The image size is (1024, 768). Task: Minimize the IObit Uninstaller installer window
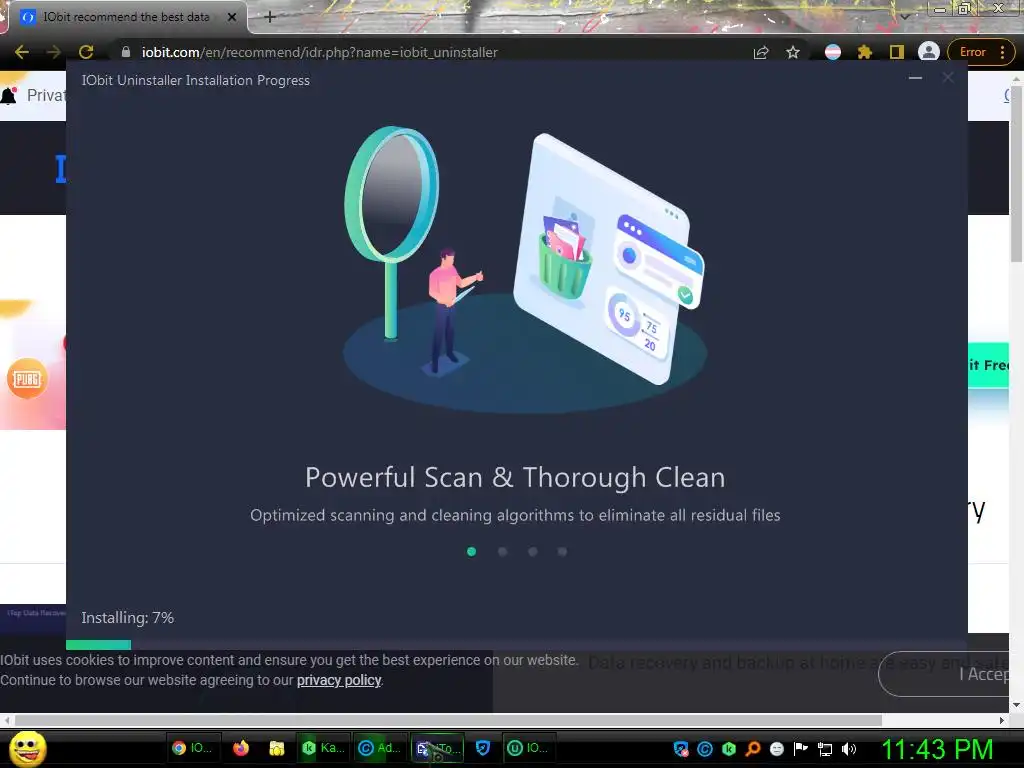click(916, 78)
